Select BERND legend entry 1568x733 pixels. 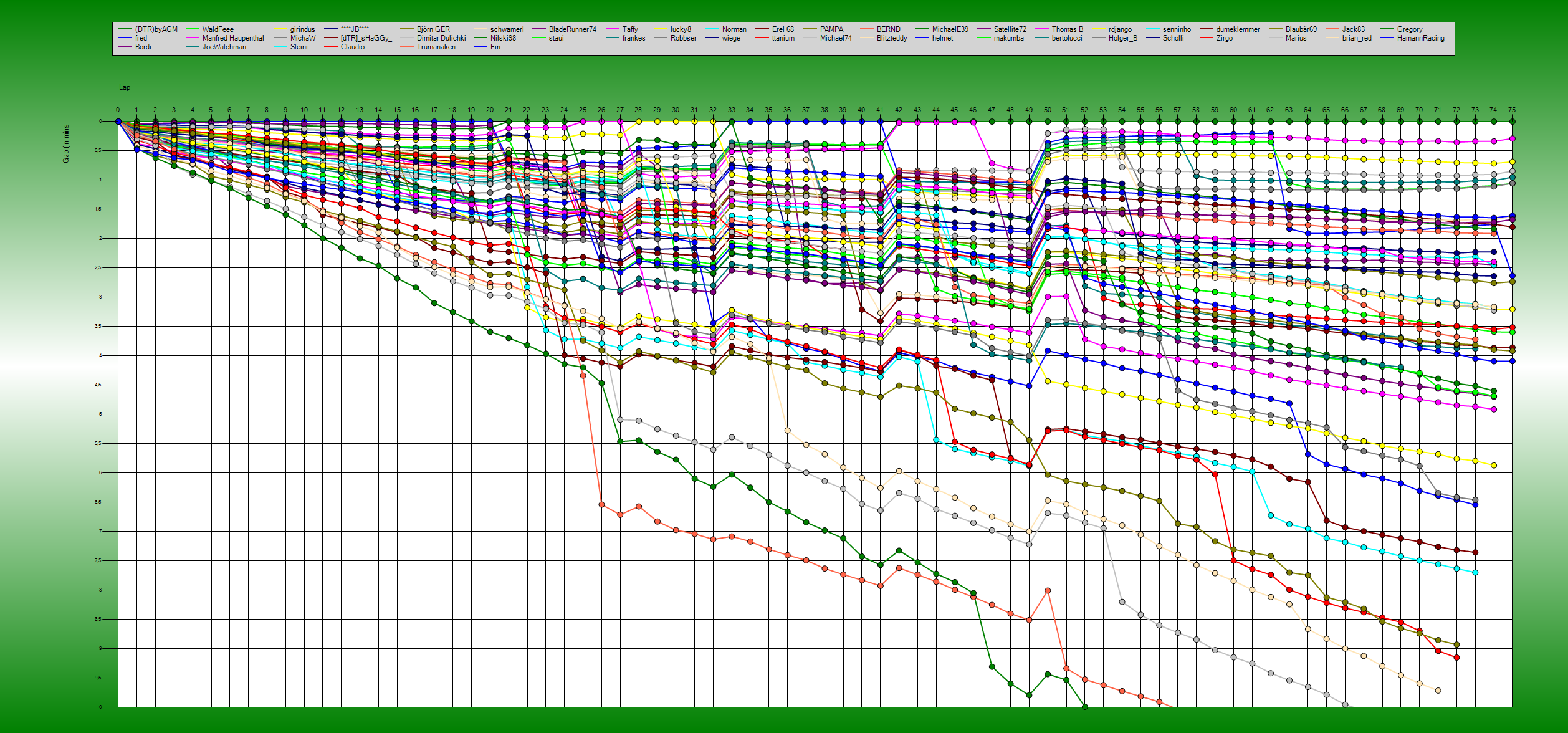(888, 29)
